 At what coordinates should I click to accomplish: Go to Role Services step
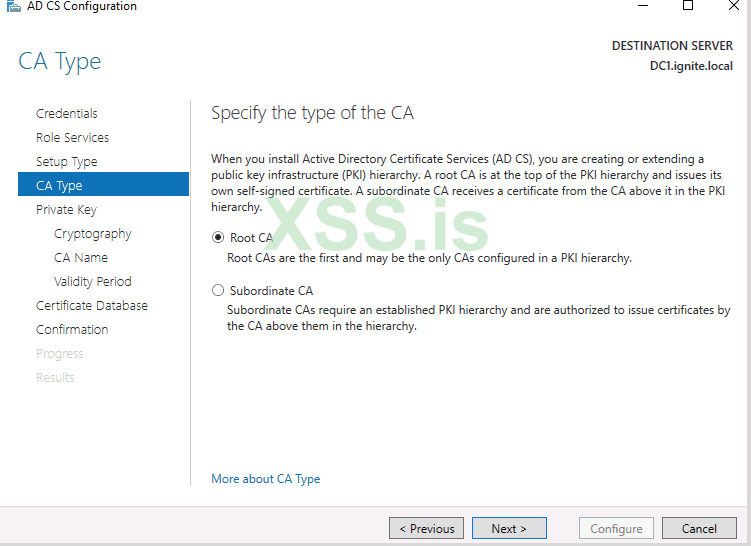[73, 138]
